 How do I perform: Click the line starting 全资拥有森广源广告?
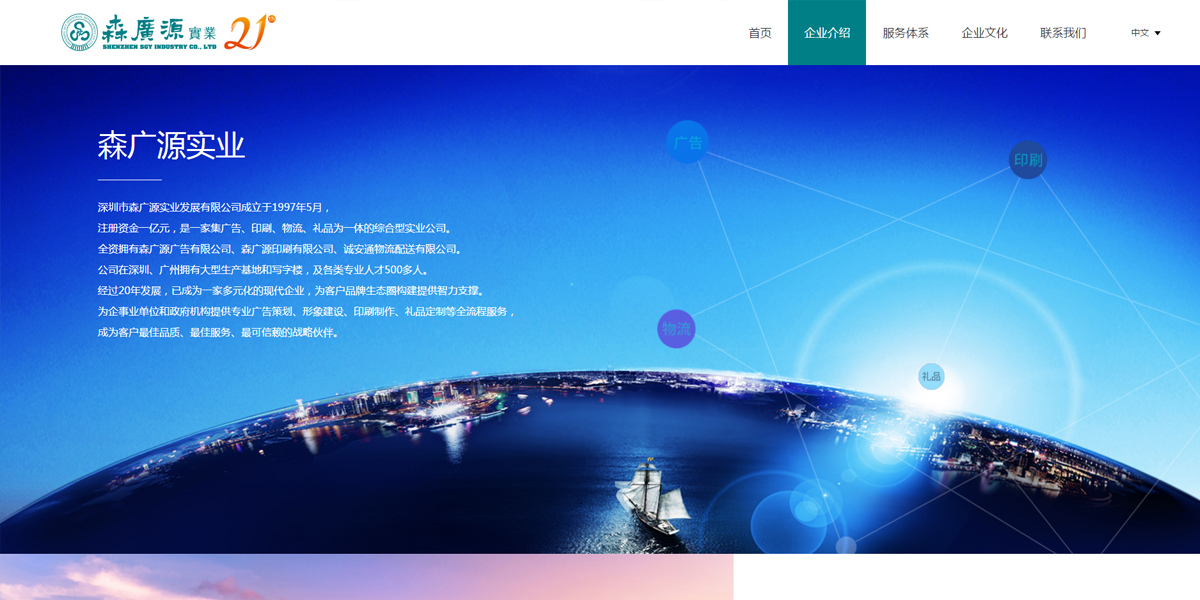pos(280,249)
